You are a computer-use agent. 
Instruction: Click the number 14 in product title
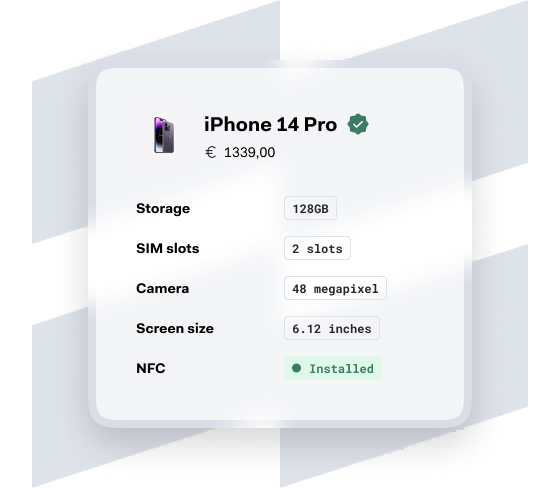(x=288, y=125)
